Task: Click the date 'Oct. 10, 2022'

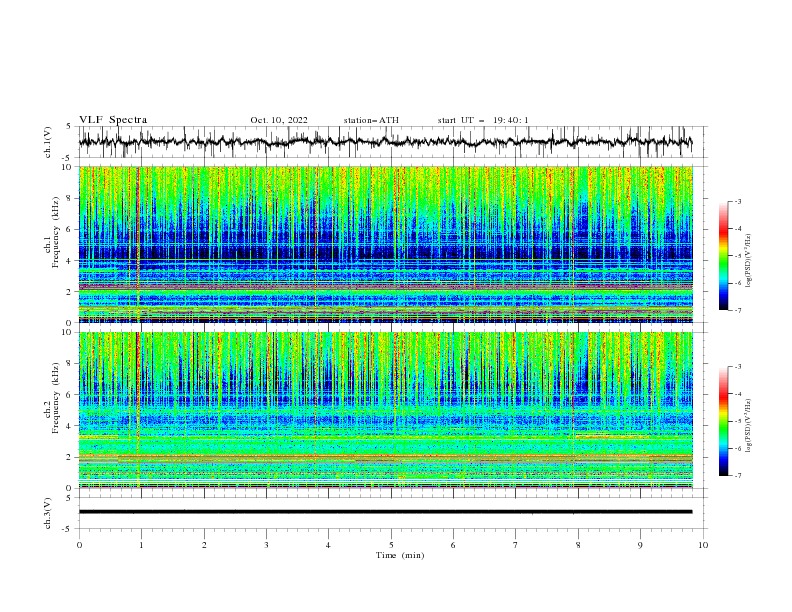Action: (279, 120)
